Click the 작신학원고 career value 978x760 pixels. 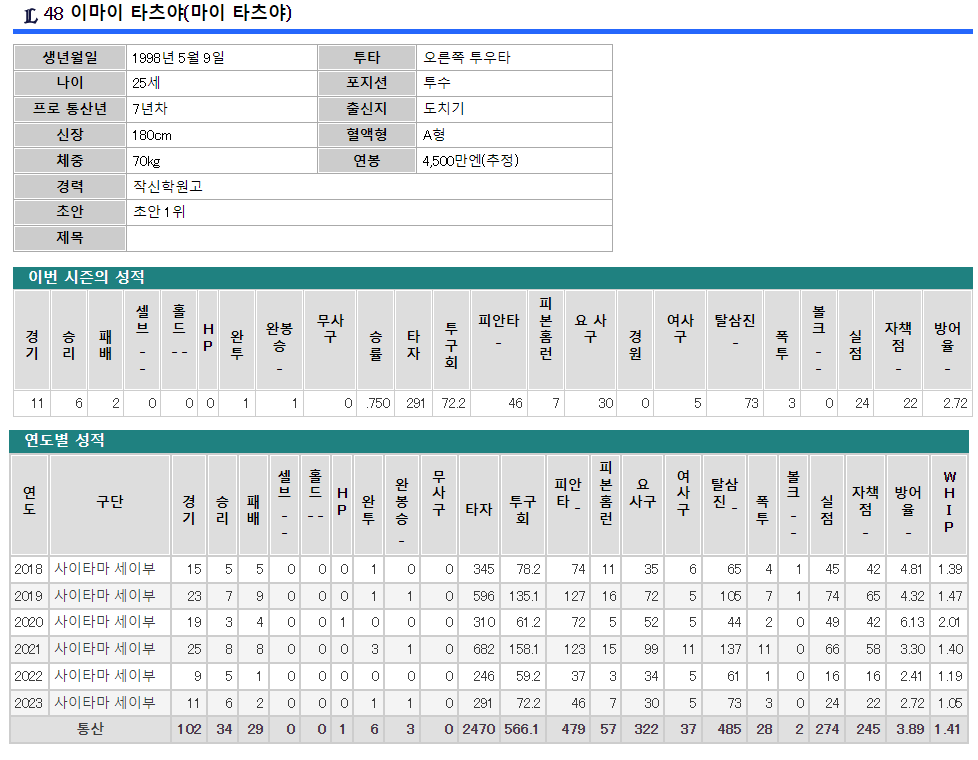167,186
